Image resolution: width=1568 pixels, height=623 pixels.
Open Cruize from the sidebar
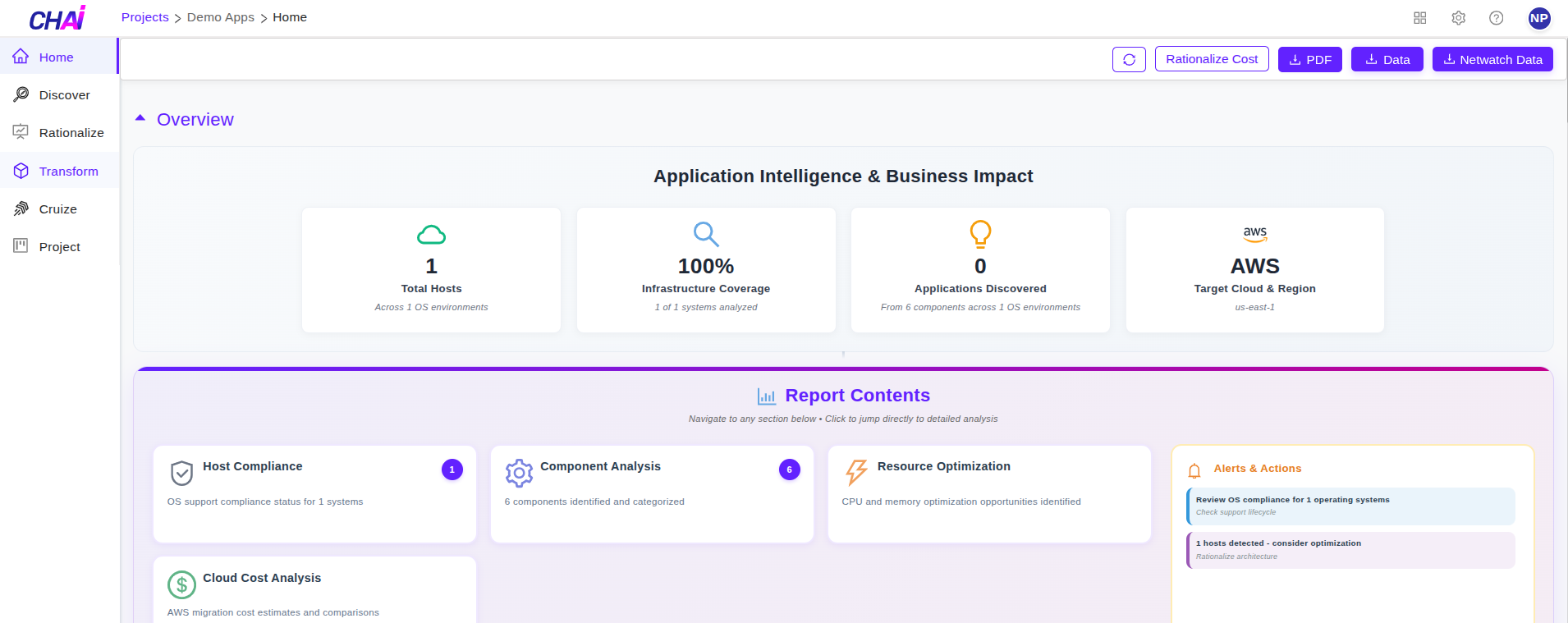pyautogui.click(x=57, y=209)
